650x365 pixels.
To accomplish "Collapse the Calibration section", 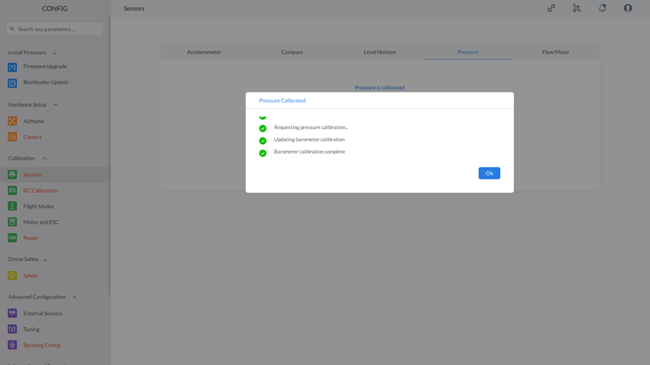I will pos(44,158).
